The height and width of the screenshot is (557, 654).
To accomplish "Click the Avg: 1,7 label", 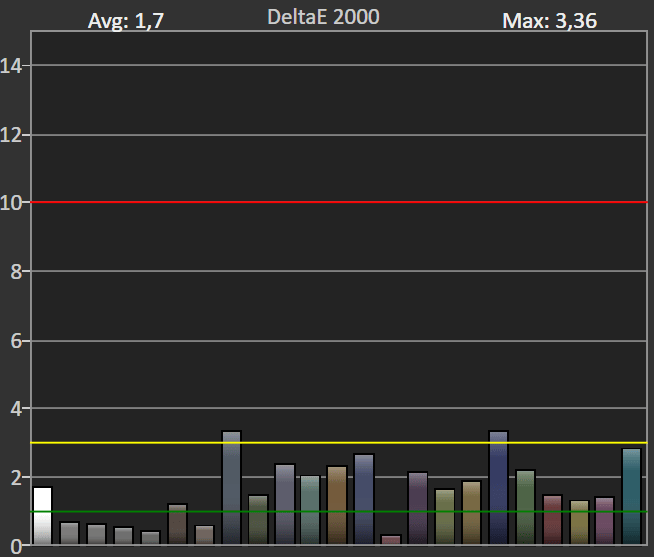I will point(126,21).
